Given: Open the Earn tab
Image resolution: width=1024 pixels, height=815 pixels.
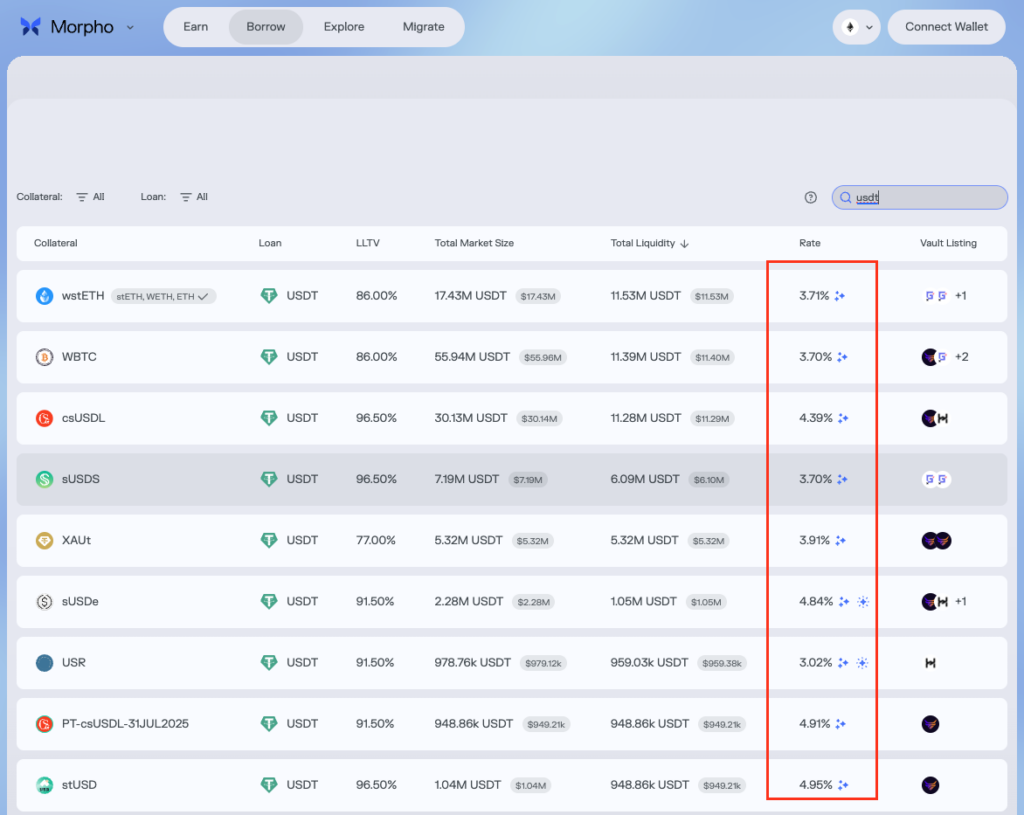Looking at the screenshot, I should coord(195,27).
